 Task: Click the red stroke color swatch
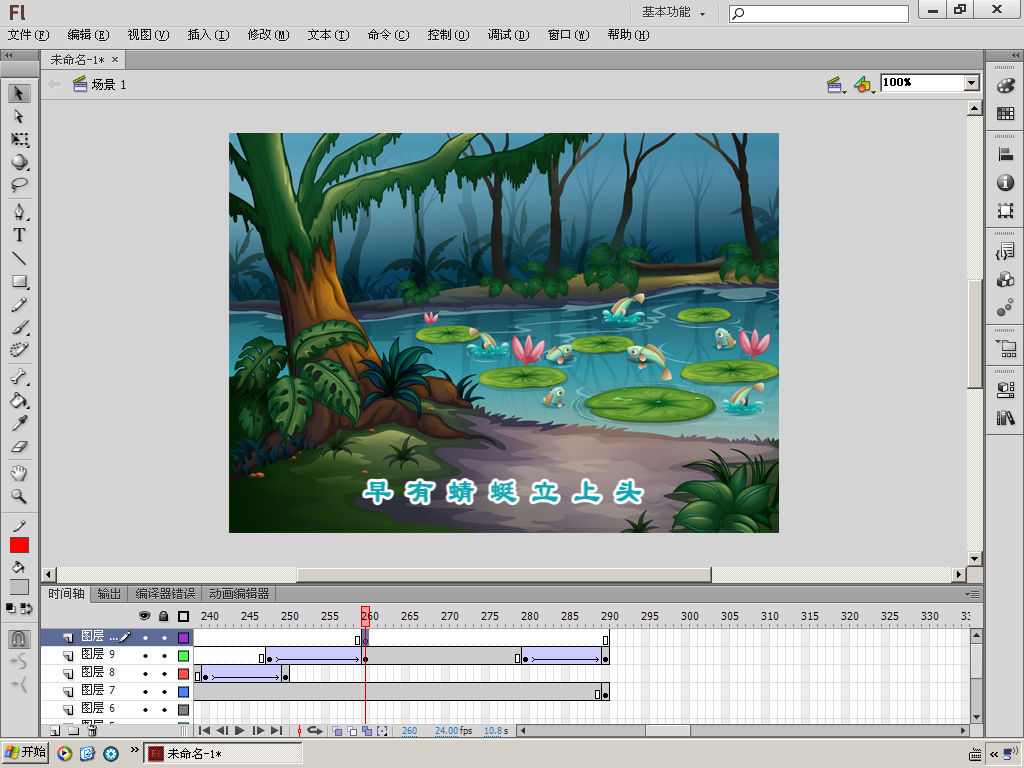click(19, 545)
